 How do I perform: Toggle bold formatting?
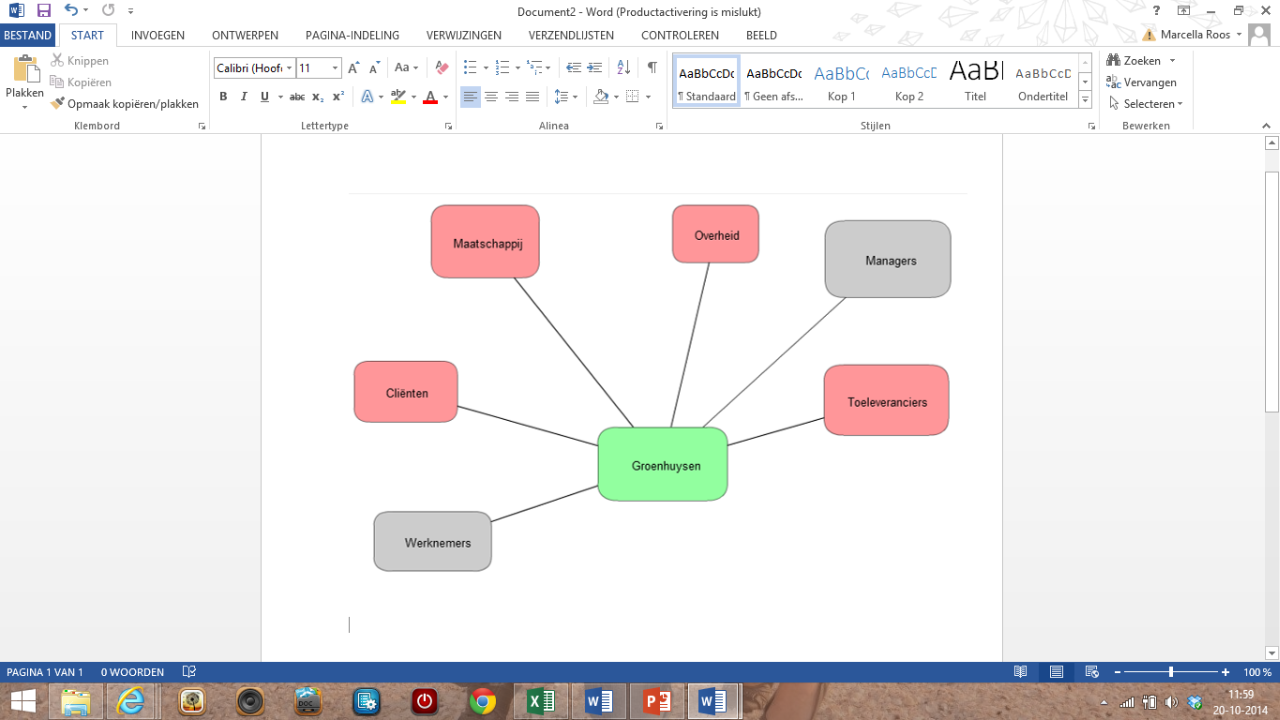(223, 97)
